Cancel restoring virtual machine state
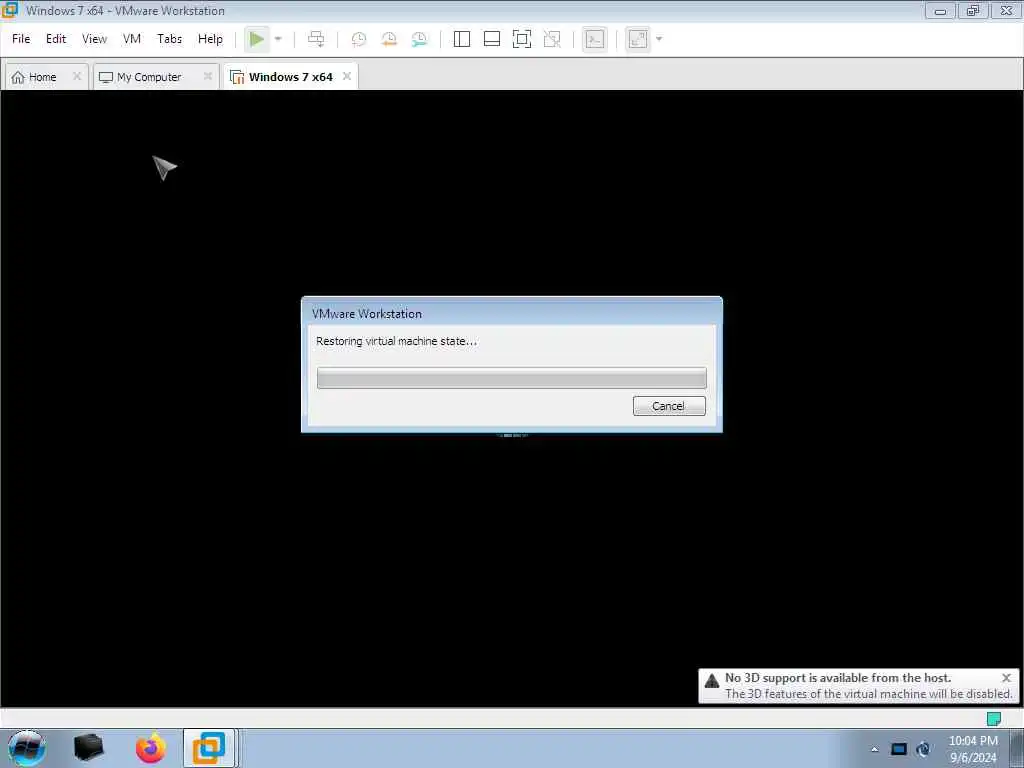This screenshot has width=1024, height=768. tap(669, 406)
